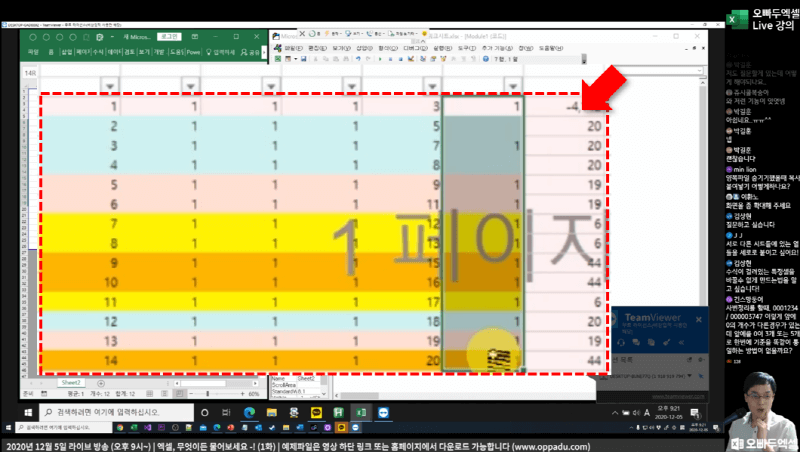The height and width of the screenshot is (452, 800).
Task: Click the Run macro play icon in VBA toolbar
Action: click(x=380, y=58)
